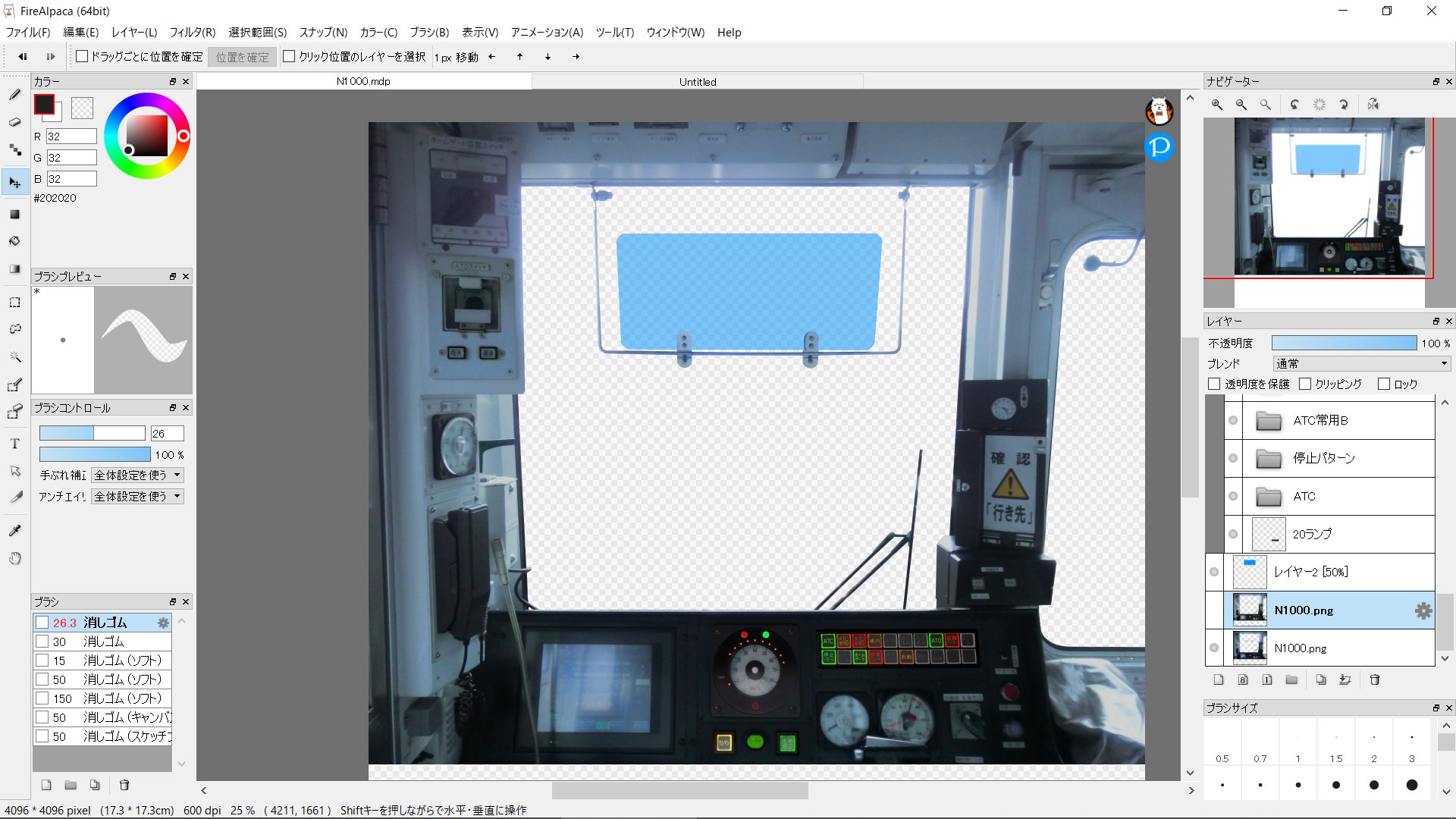The image size is (1456, 819).
Task: Select the ATC folder layer
Action: (x=1338, y=497)
